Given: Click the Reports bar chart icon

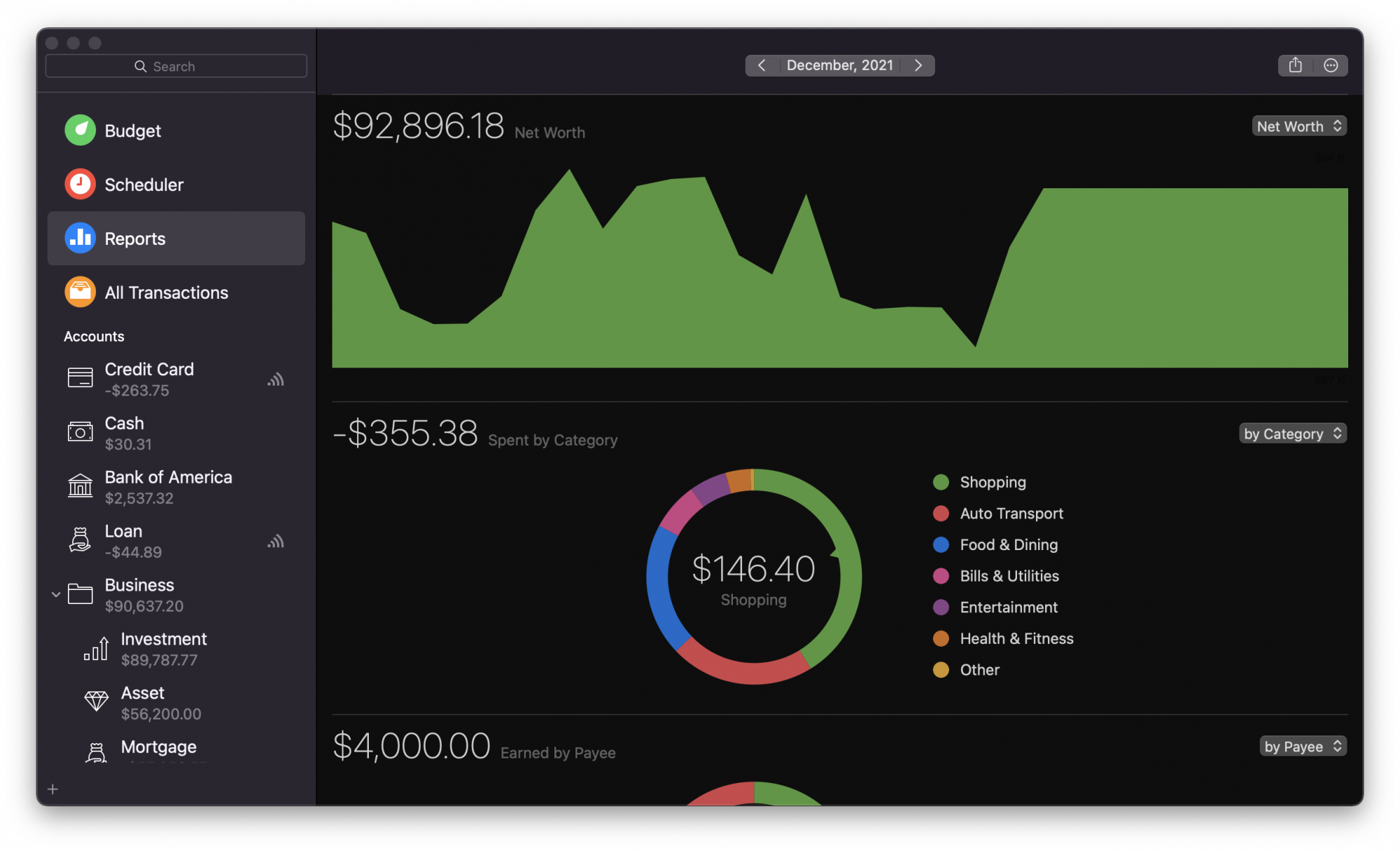Looking at the screenshot, I should tap(80, 238).
